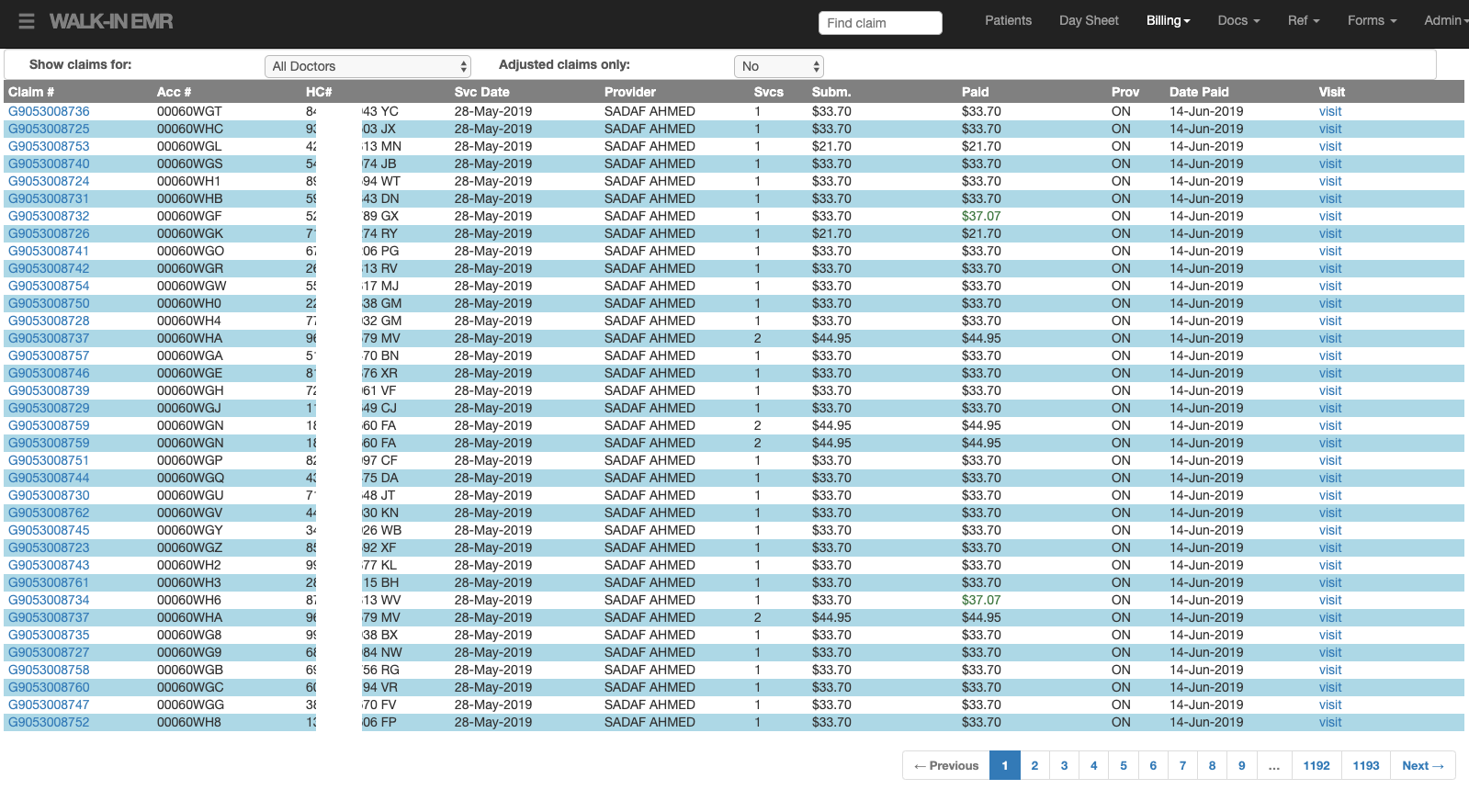Open claim G9053008754
Image resolution: width=1469 pixels, height=812 pixels.
pyautogui.click(x=49, y=286)
